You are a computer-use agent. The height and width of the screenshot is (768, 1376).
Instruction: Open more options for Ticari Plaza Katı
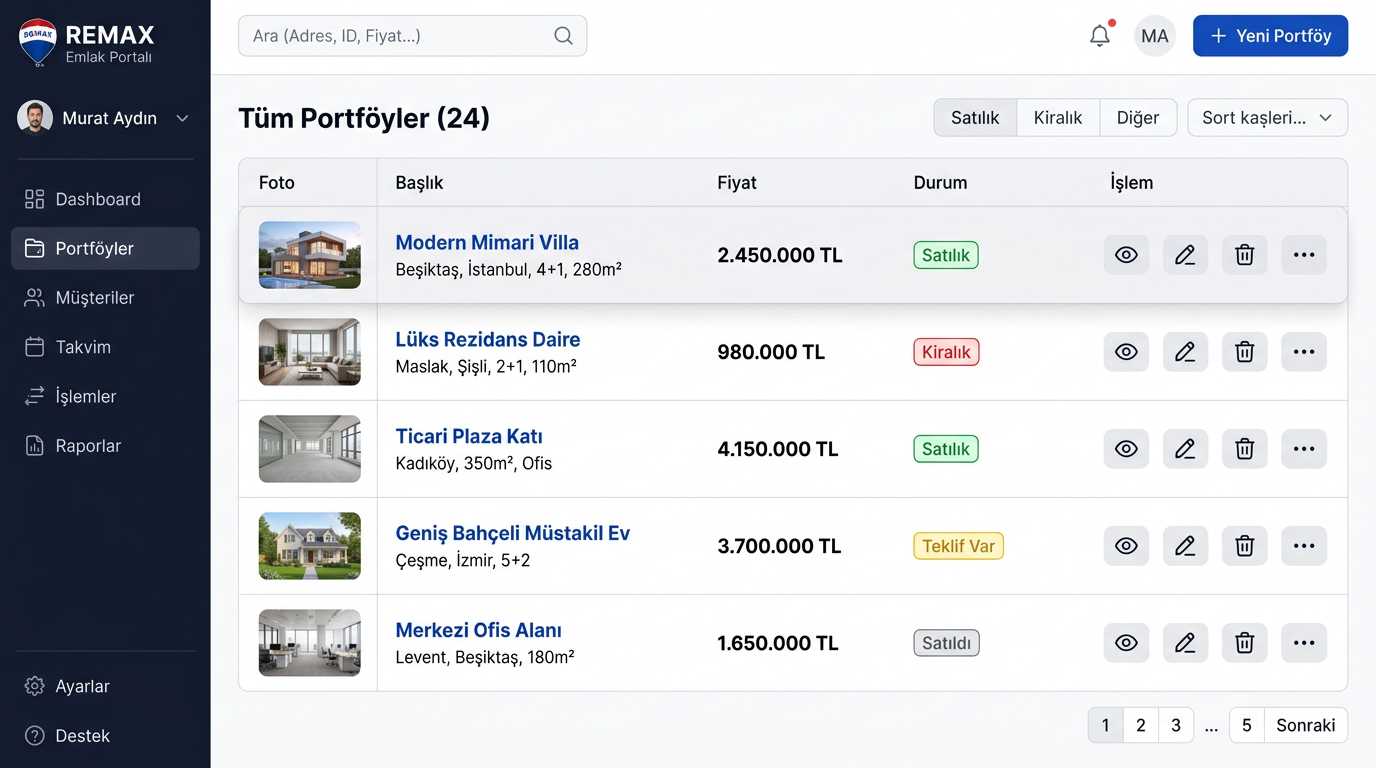(x=1303, y=449)
